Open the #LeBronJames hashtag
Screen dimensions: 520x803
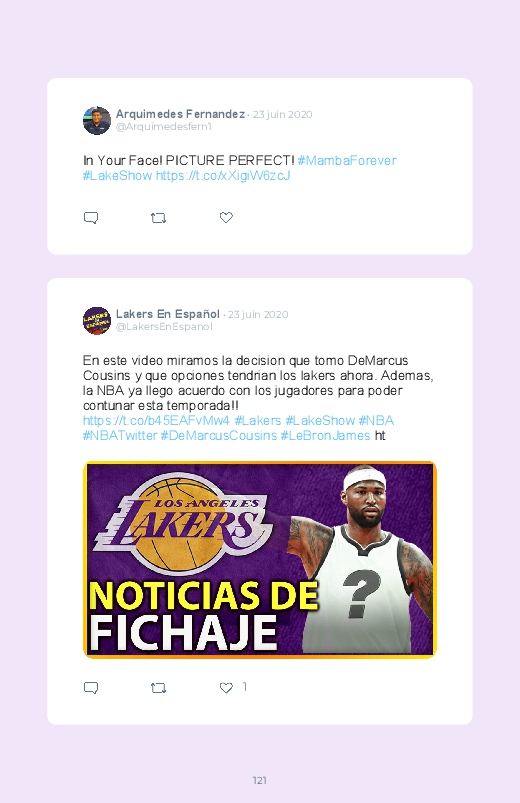(x=325, y=435)
